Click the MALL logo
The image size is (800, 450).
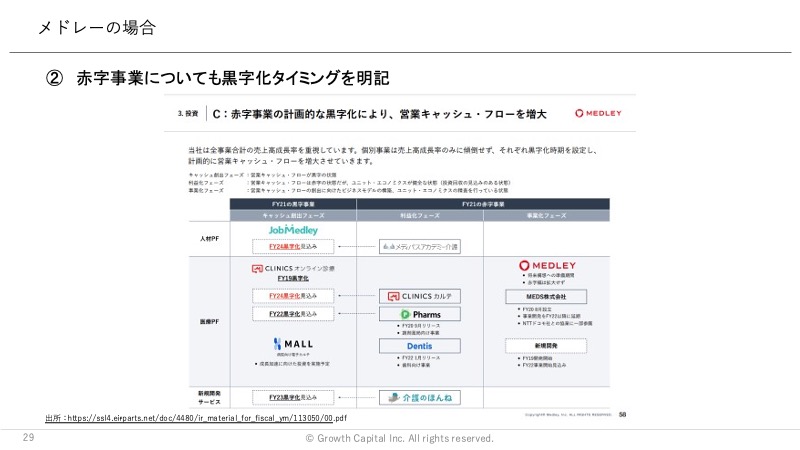pyautogui.click(x=293, y=344)
